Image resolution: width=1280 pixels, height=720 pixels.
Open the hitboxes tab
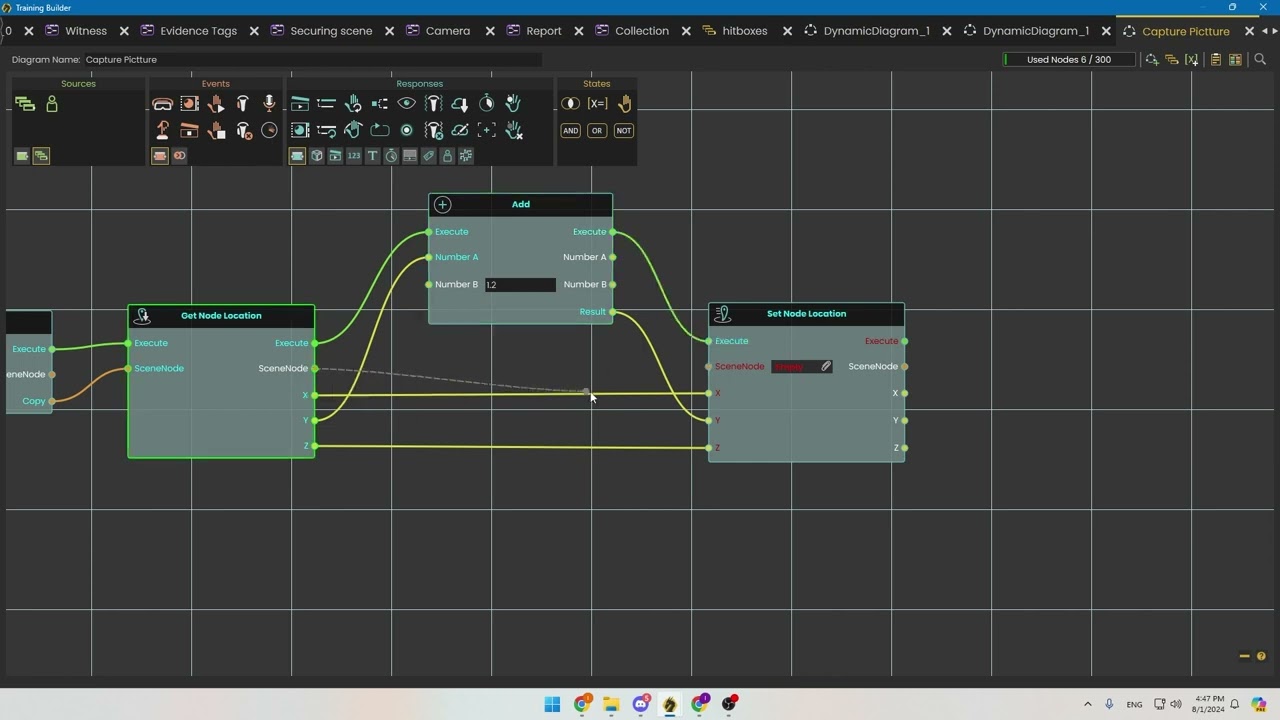(x=744, y=31)
